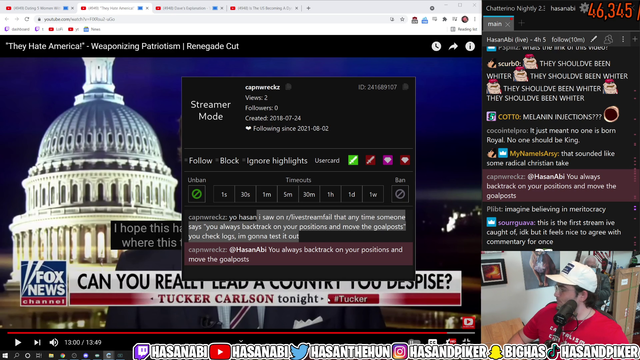Bookmark this page star icon
The width and height of the screenshot is (640, 360).
[402, 19]
